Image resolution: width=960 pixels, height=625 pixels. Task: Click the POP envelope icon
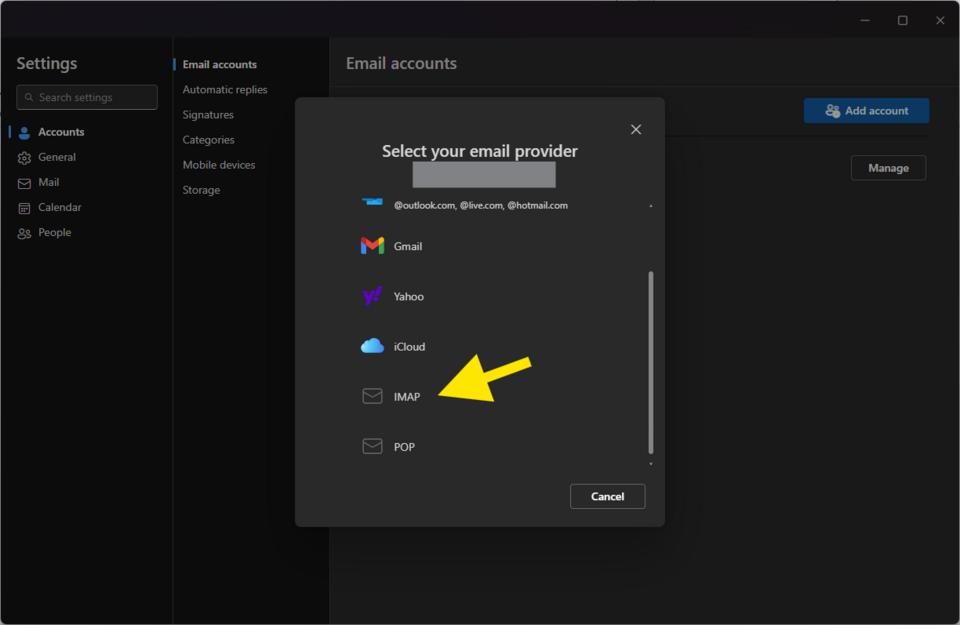[x=372, y=447]
